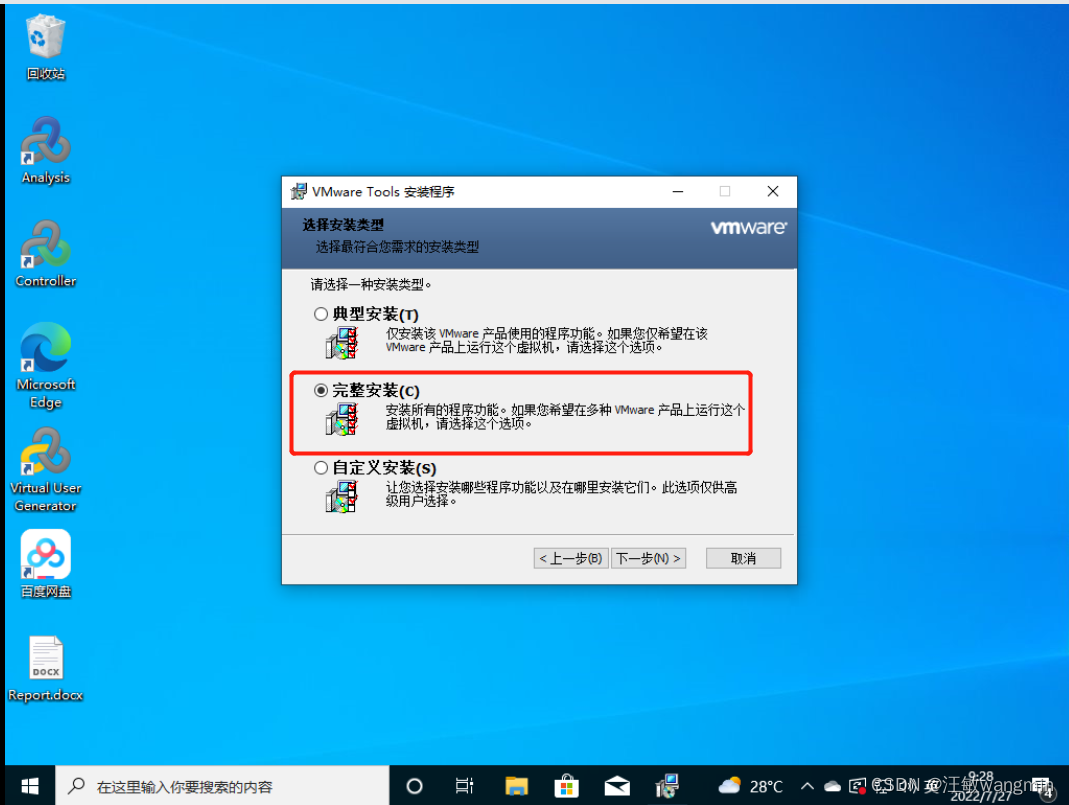The width and height of the screenshot is (1069, 805).
Task: Click the OneDrive cloud tray icon
Action: 832,787
